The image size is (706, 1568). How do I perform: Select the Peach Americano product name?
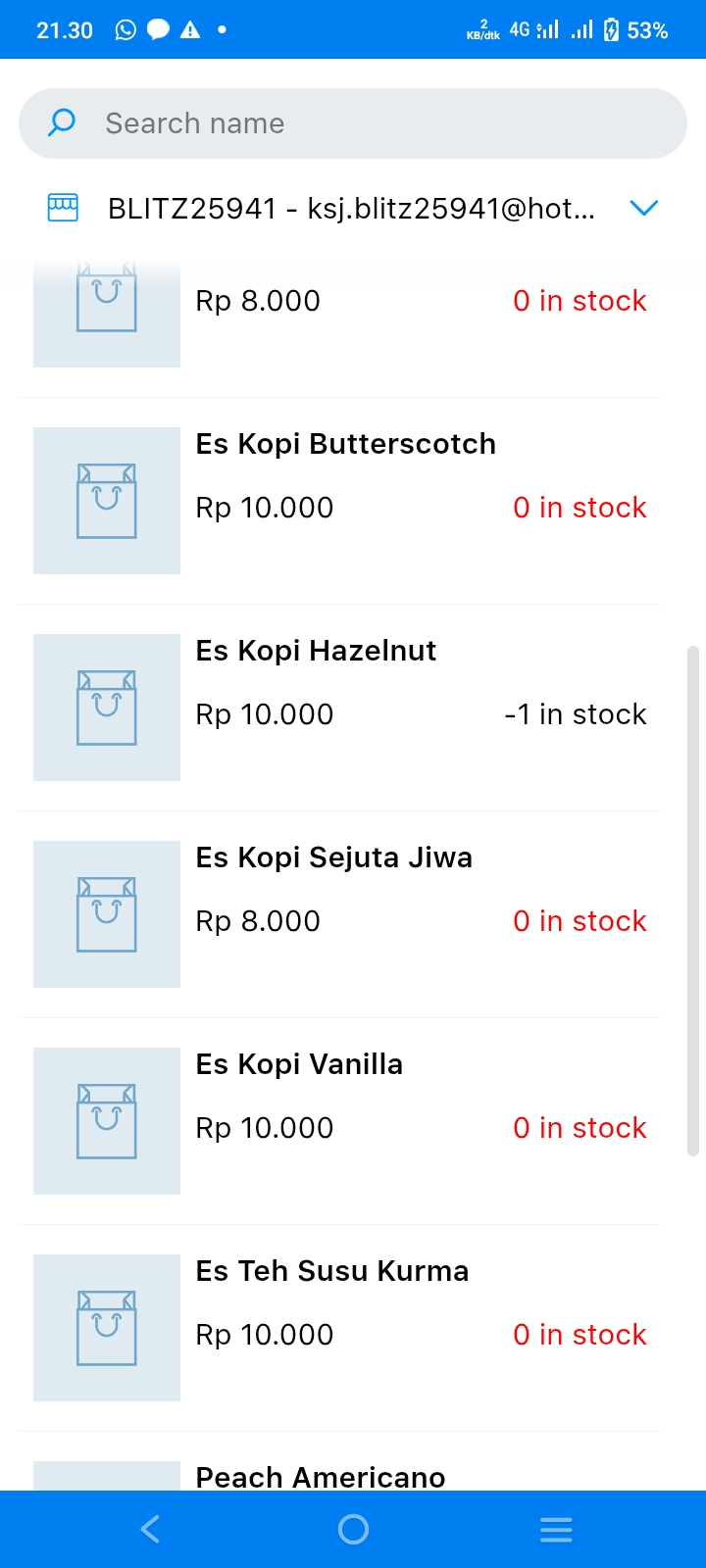coord(320,1477)
